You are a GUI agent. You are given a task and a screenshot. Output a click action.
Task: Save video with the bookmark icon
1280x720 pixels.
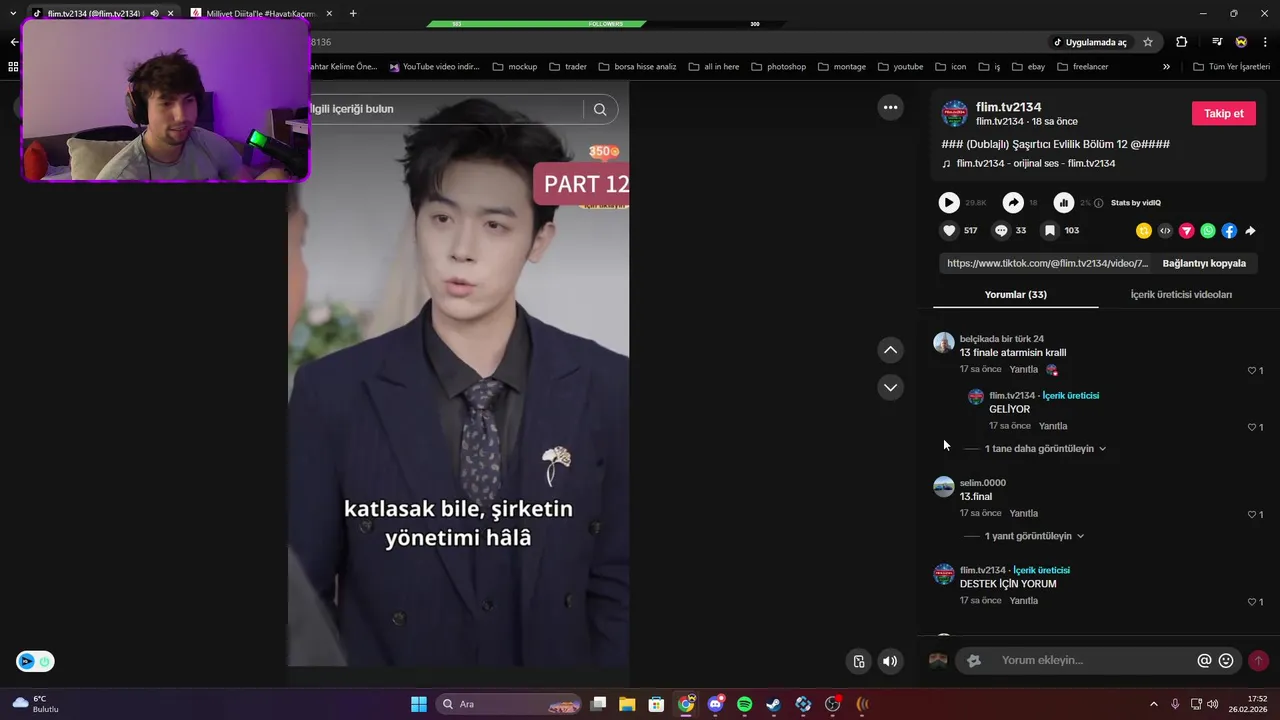1050,230
